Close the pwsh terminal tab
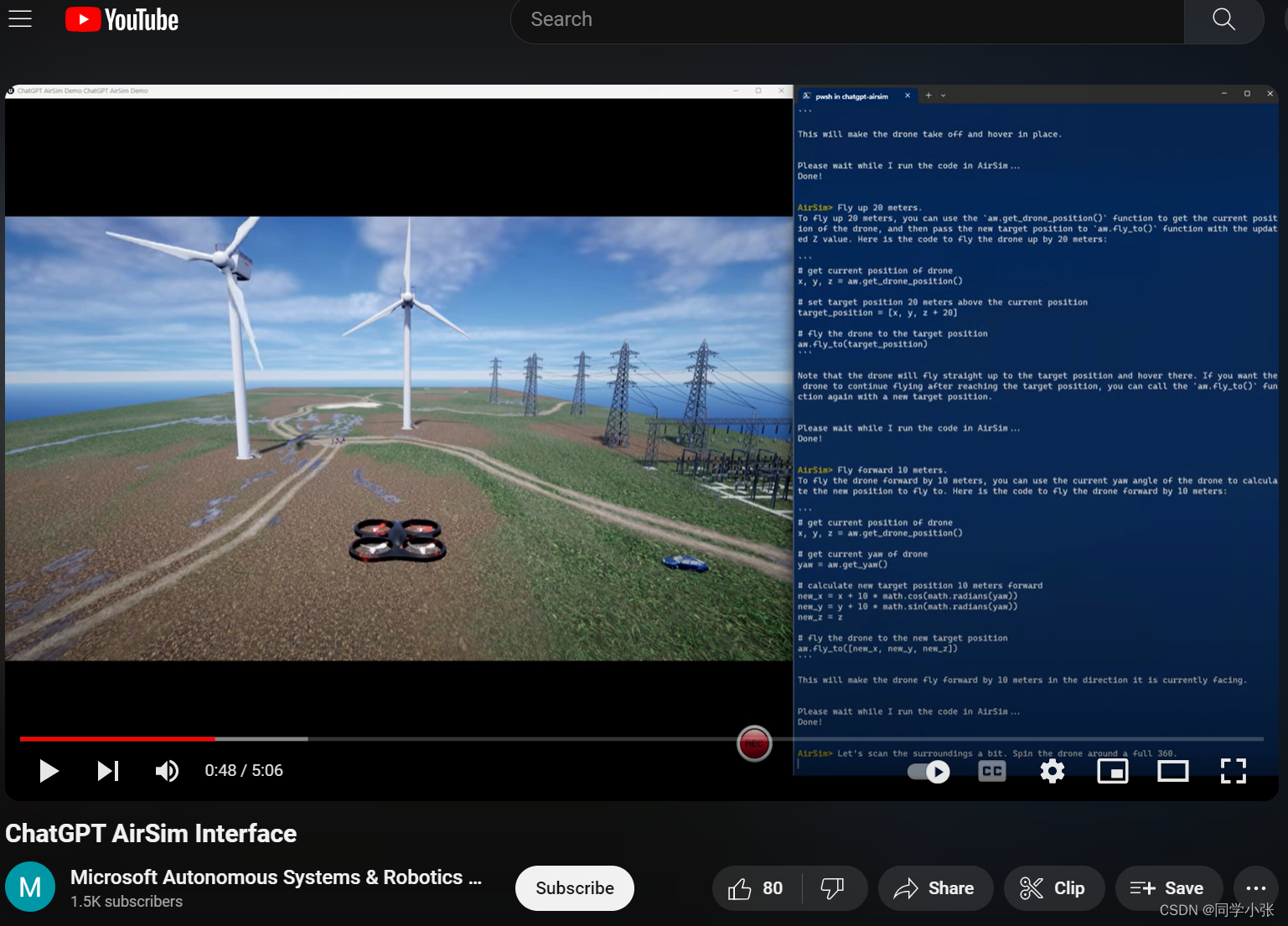Image resolution: width=1288 pixels, height=926 pixels. (908, 96)
